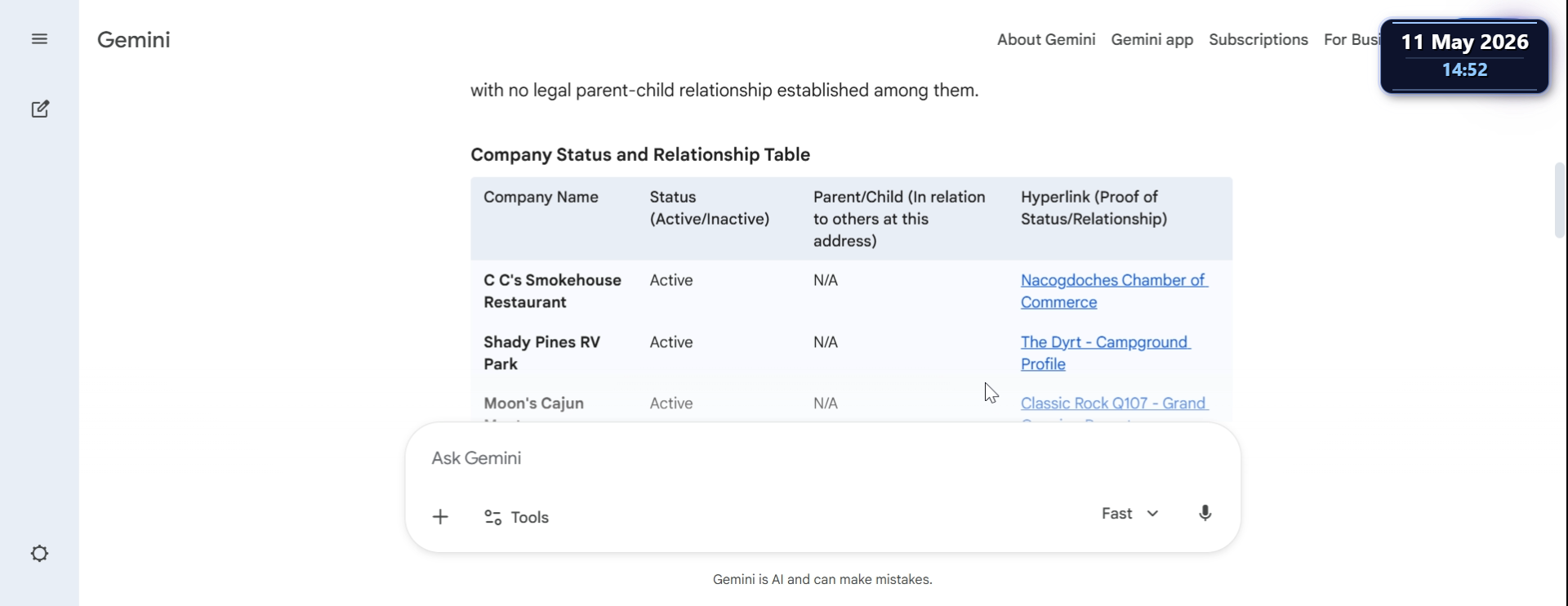
Task: Open settings gear in the sidebar
Action: coord(39,554)
